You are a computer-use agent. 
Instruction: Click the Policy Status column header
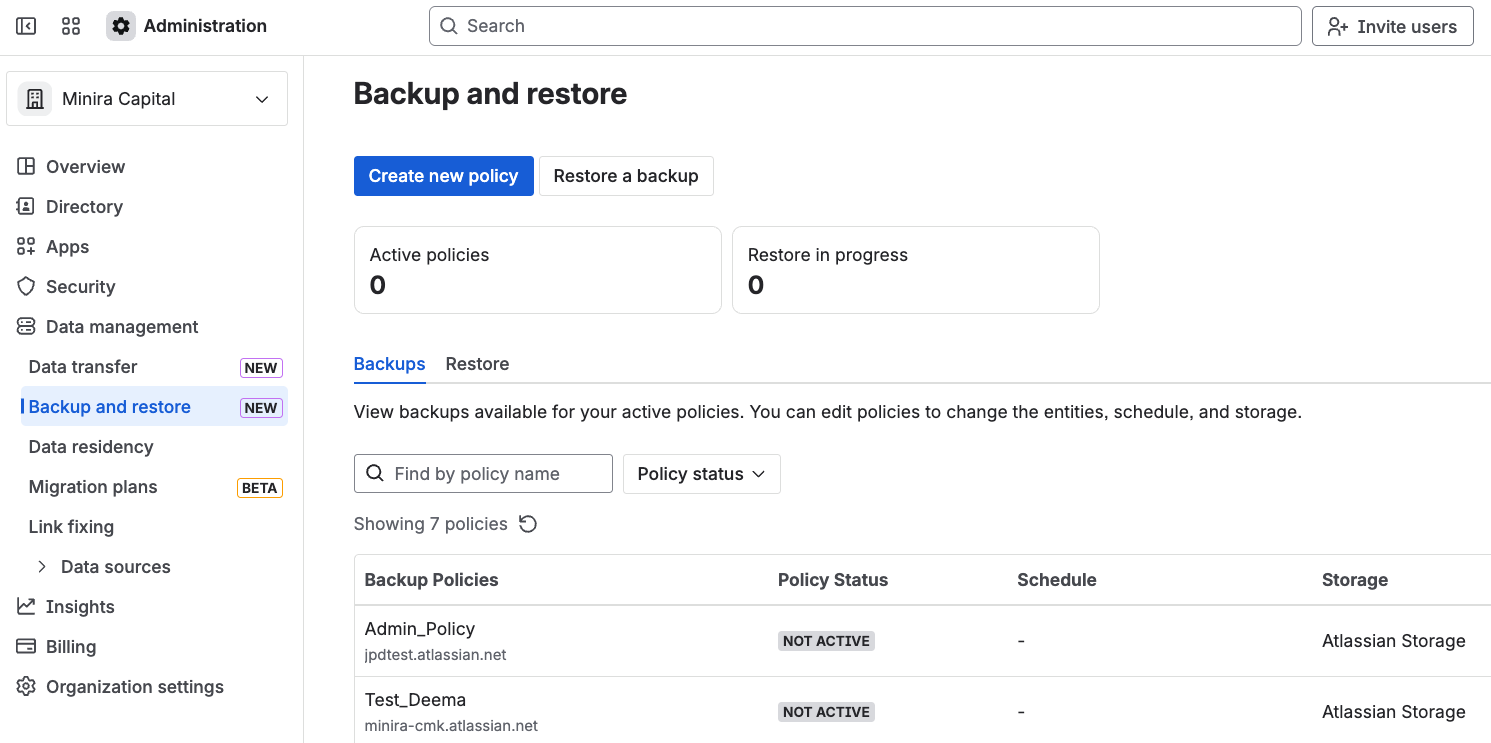click(833, 580)
